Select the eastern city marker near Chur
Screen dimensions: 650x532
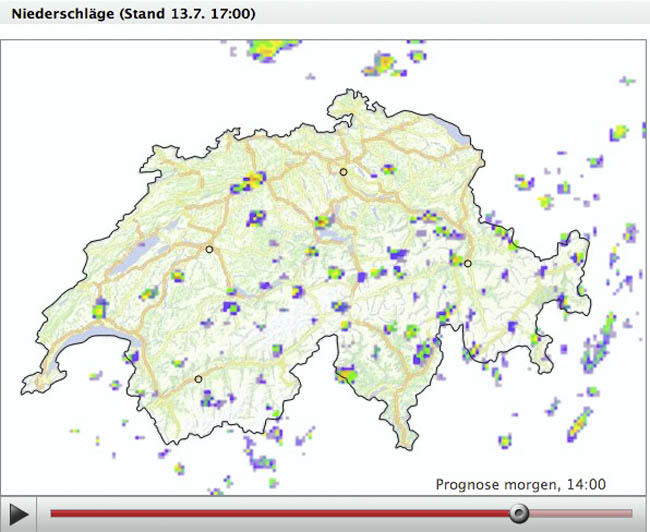point(468,263)
